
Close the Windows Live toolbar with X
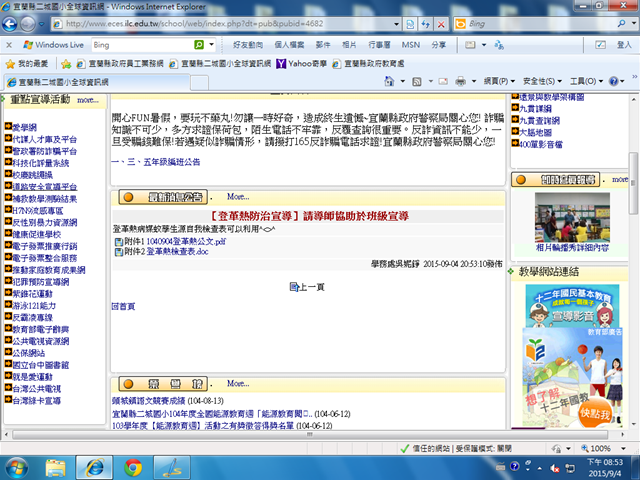[x=9, y=45]
